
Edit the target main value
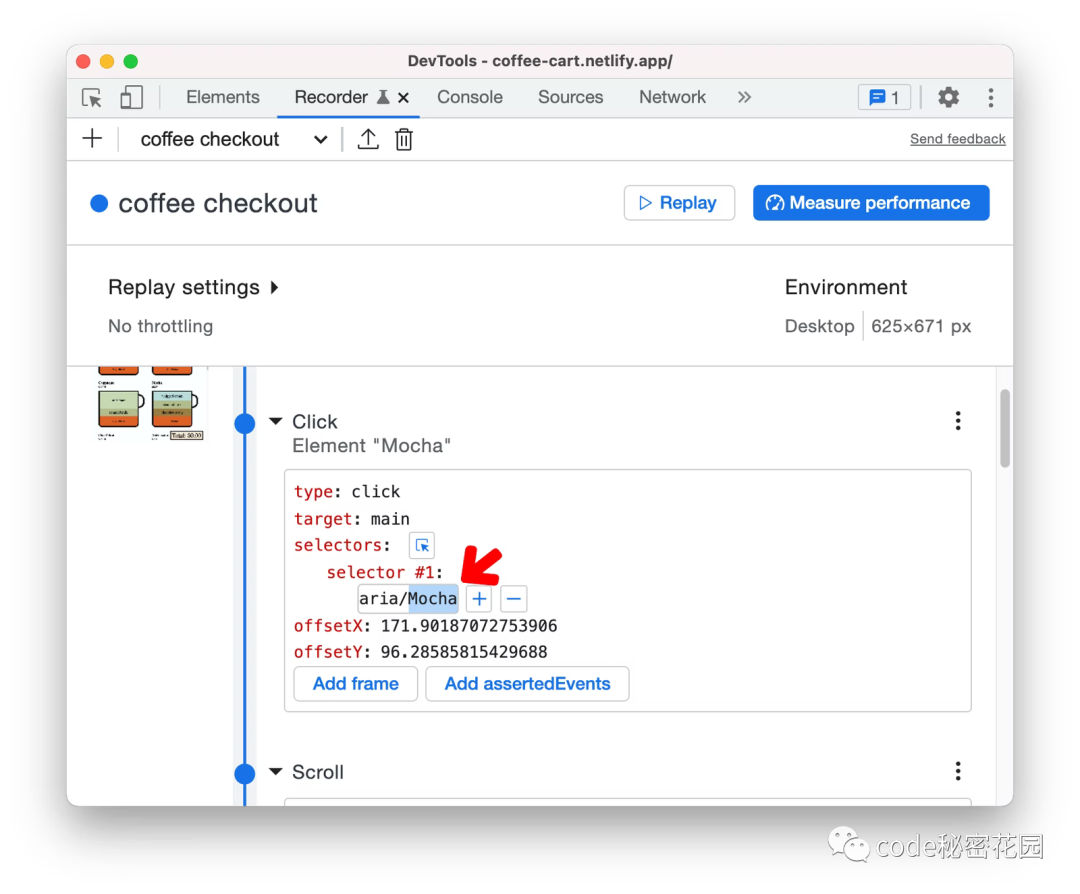click(391, 519)
